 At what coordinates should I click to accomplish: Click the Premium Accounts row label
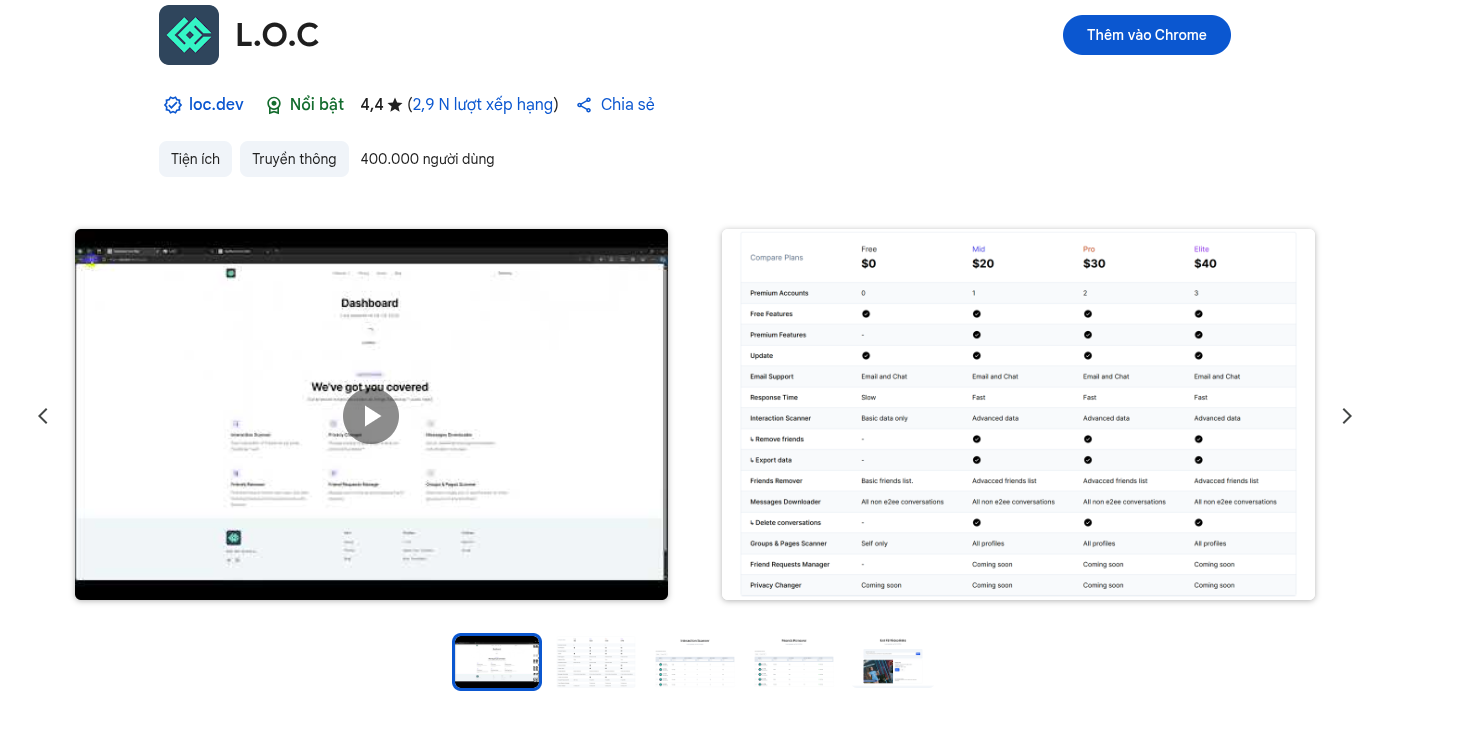click(779, 293)
